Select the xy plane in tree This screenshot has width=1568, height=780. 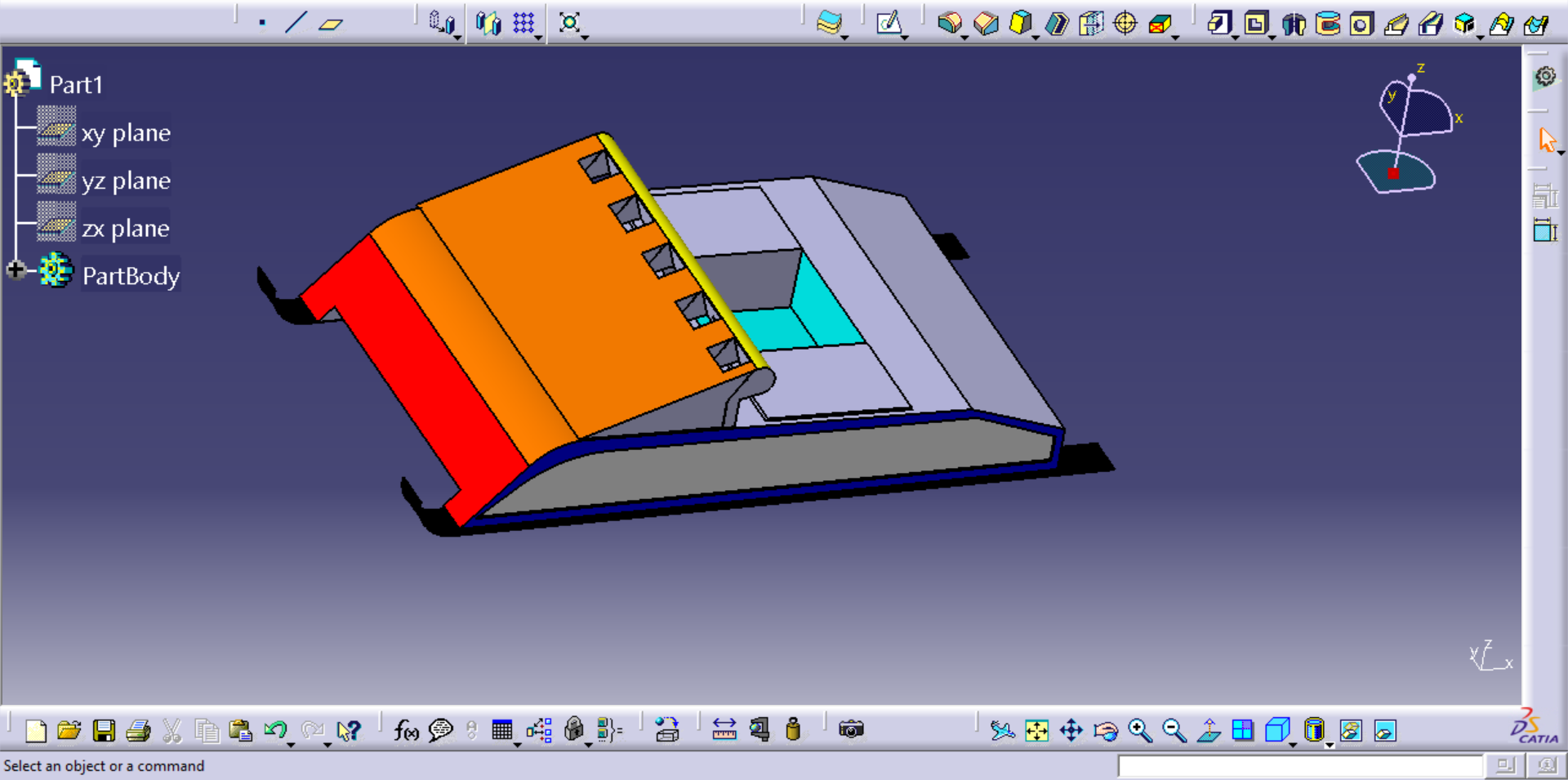[x=126, y=132]
